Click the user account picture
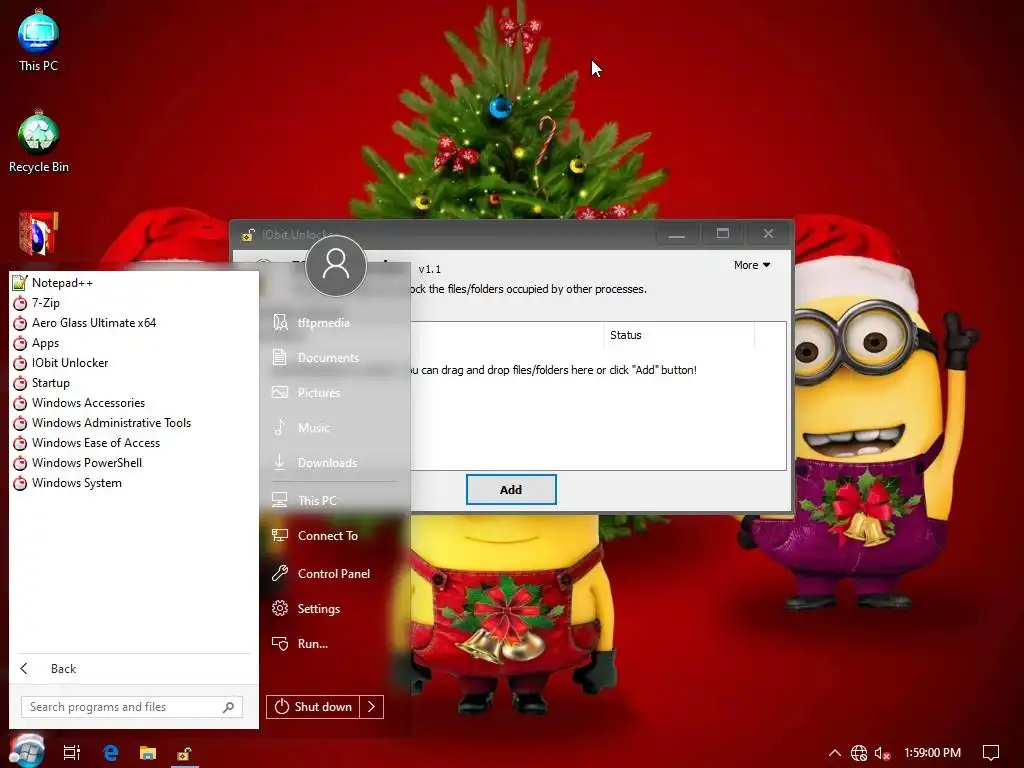1024x768 pixels. pyautogui.click(x=336, y=266)
